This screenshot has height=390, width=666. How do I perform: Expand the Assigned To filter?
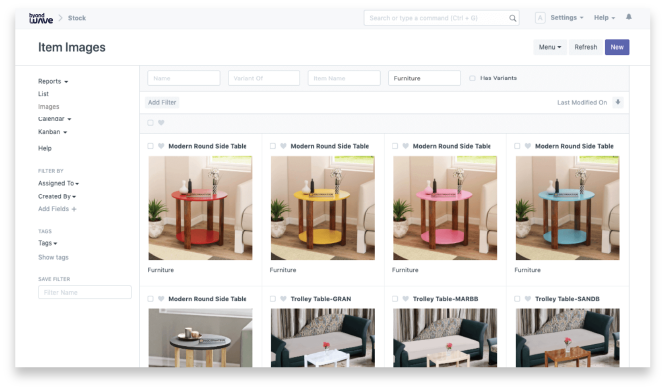click(x=58, y=184)
